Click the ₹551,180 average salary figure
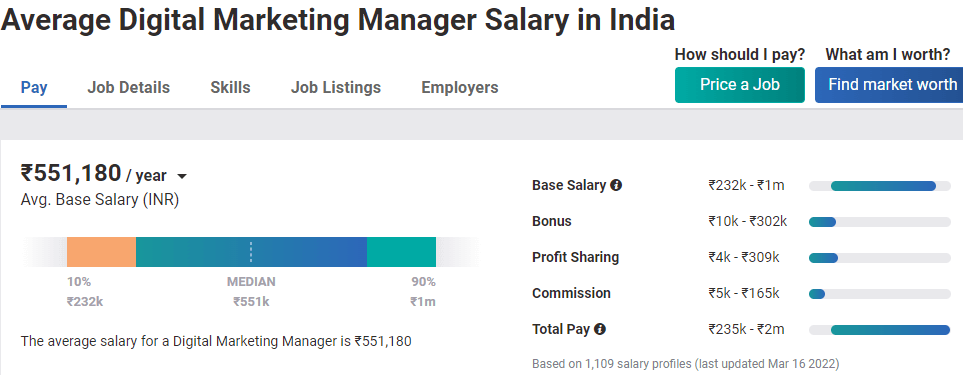The image size is (963, 375). pos(71,173)
